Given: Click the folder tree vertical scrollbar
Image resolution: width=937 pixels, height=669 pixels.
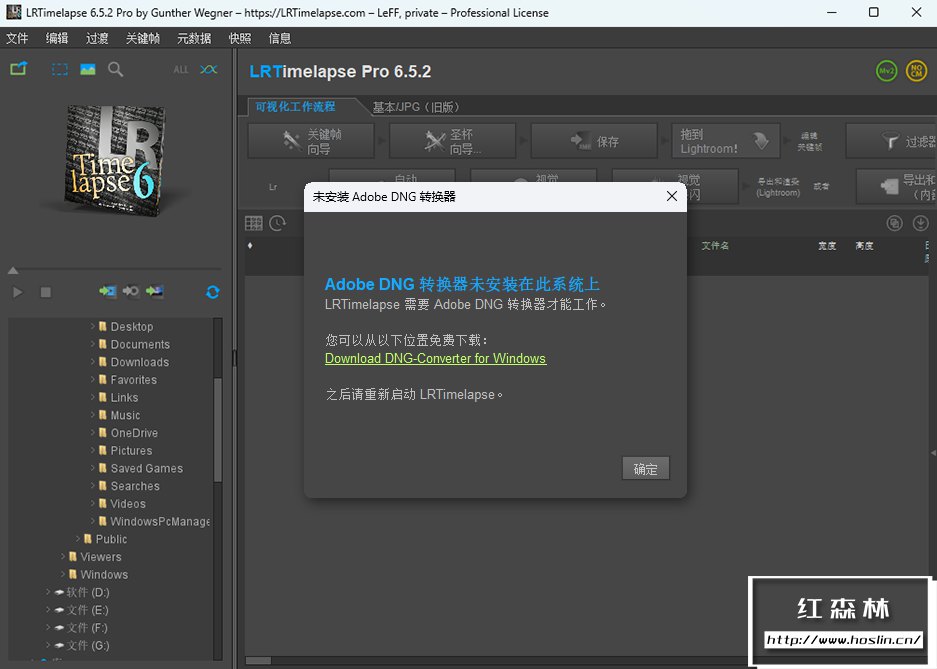Looking at the screenshot, I should pos(218,430).
